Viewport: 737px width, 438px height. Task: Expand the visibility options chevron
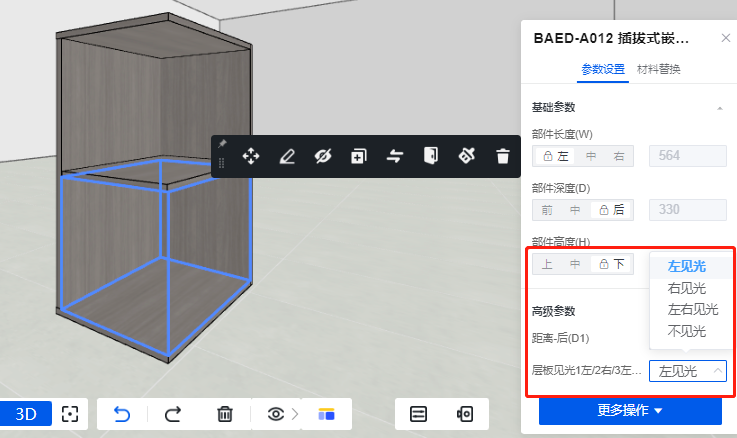(295, 414)
